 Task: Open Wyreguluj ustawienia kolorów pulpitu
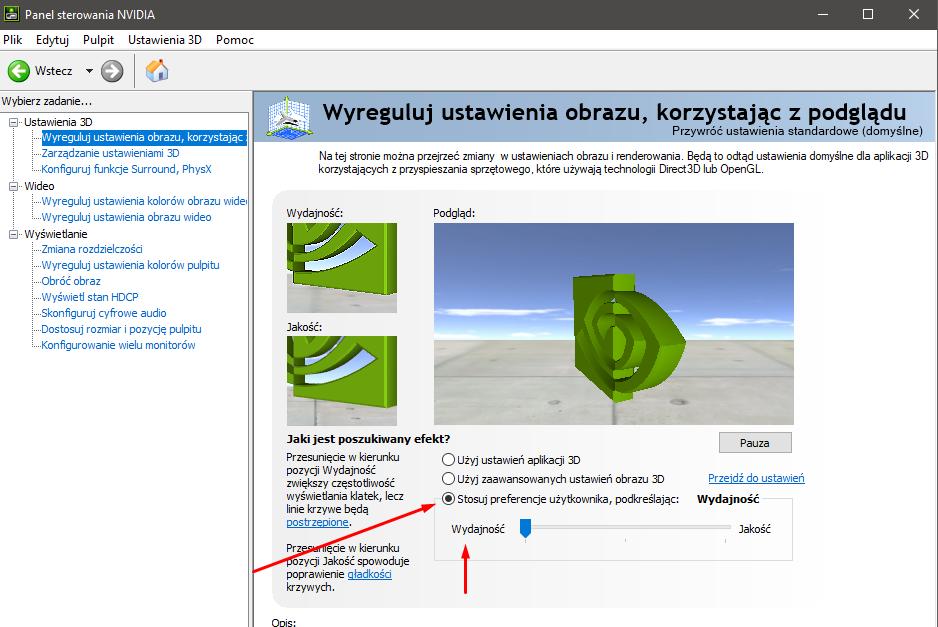pyautogui.click(x=130, y=265)
